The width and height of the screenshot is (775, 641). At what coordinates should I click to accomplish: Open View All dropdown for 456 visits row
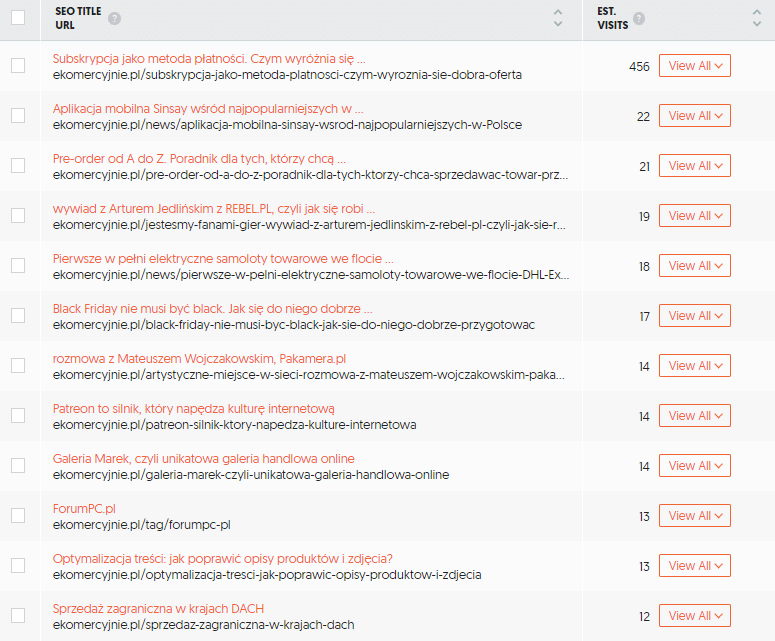click(694, 66)
